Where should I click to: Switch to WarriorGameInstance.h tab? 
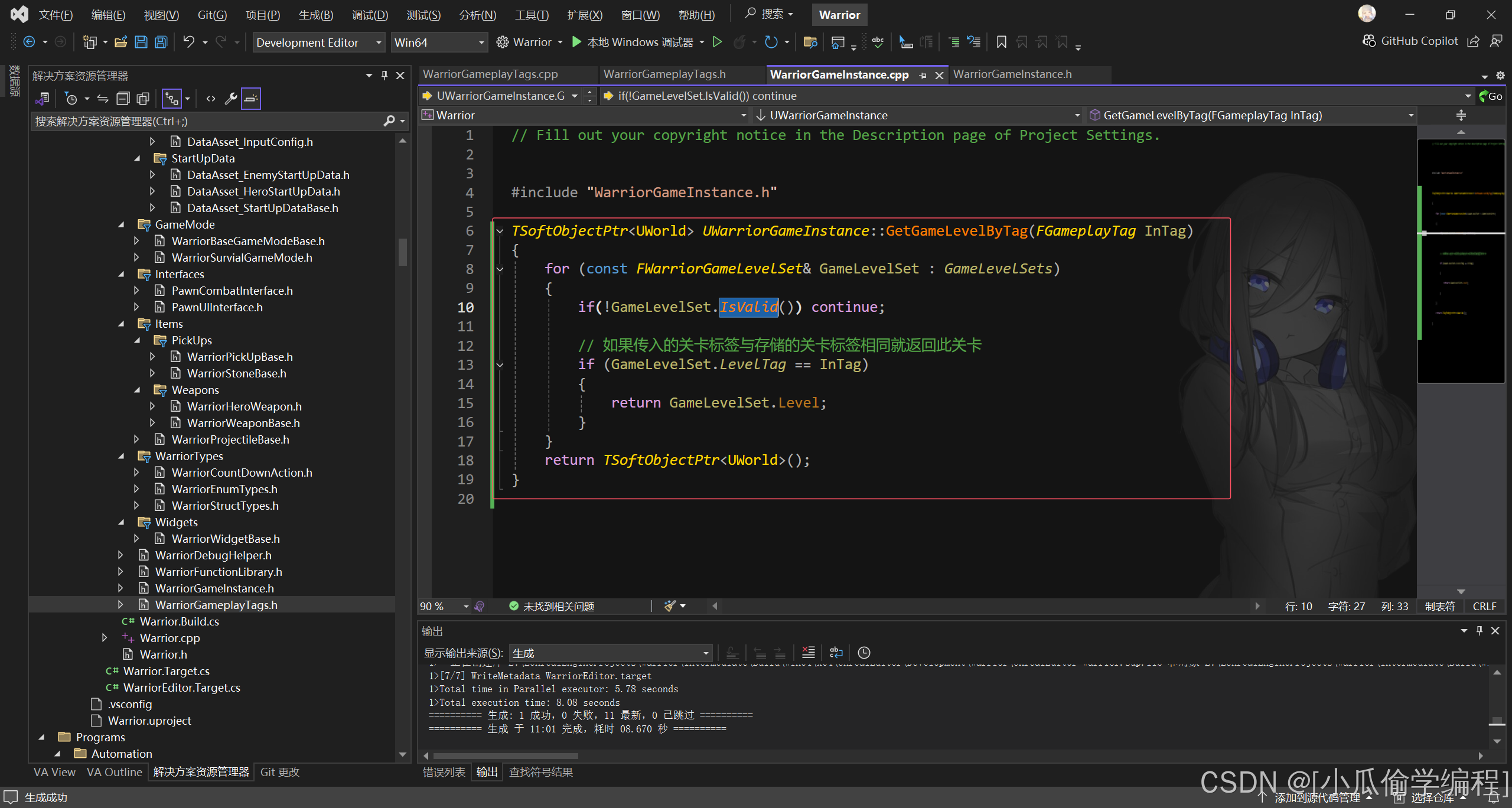(1012, 74)
